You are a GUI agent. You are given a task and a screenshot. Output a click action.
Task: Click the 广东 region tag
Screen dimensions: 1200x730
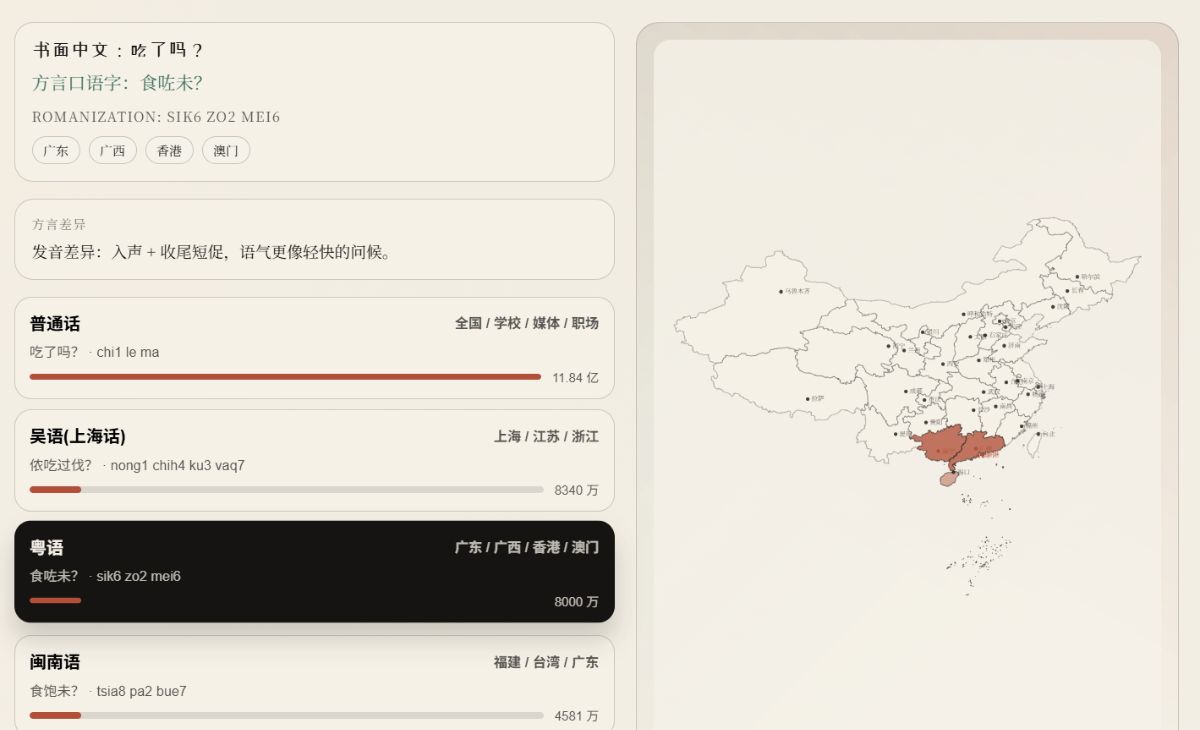[x=56, y=151]
